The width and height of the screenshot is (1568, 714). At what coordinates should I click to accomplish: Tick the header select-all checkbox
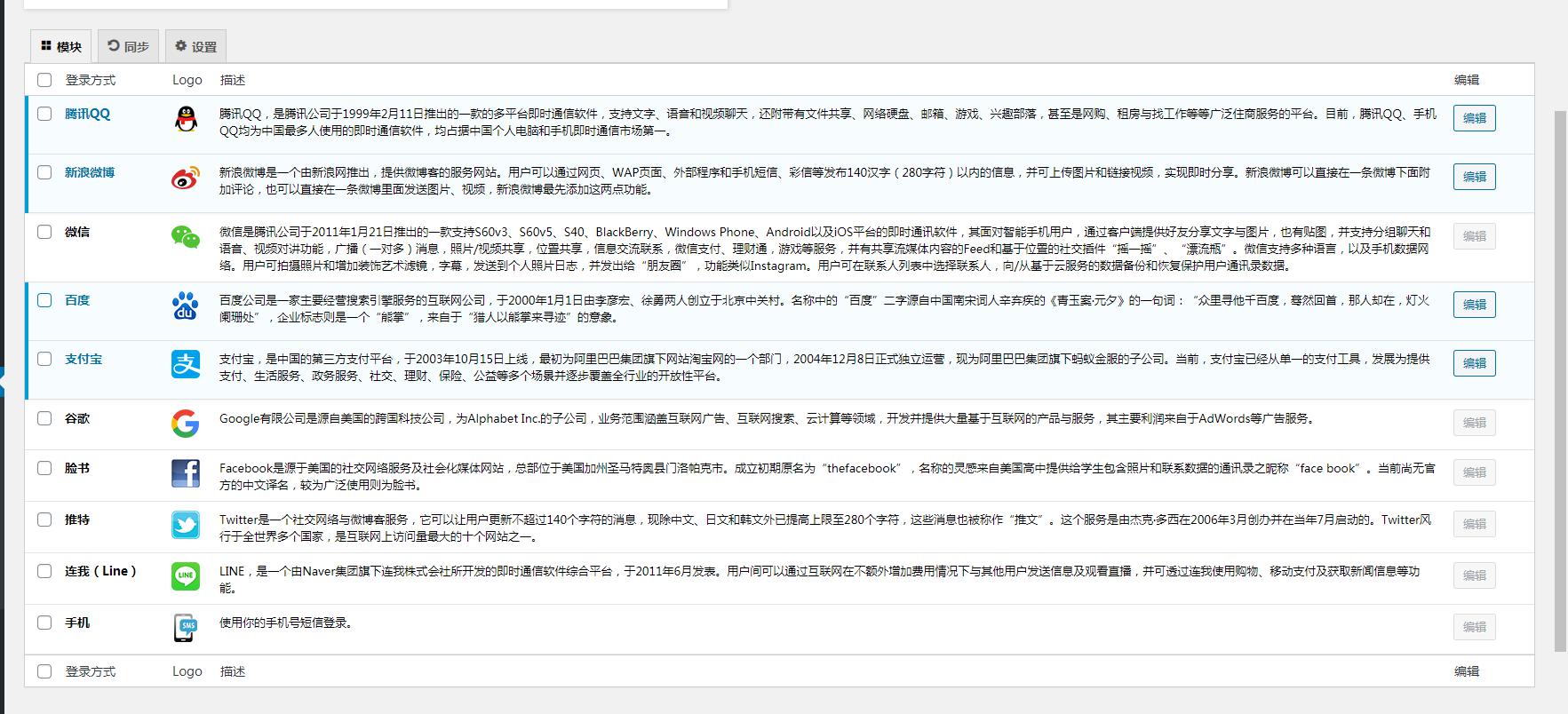[x=44, y=80]
